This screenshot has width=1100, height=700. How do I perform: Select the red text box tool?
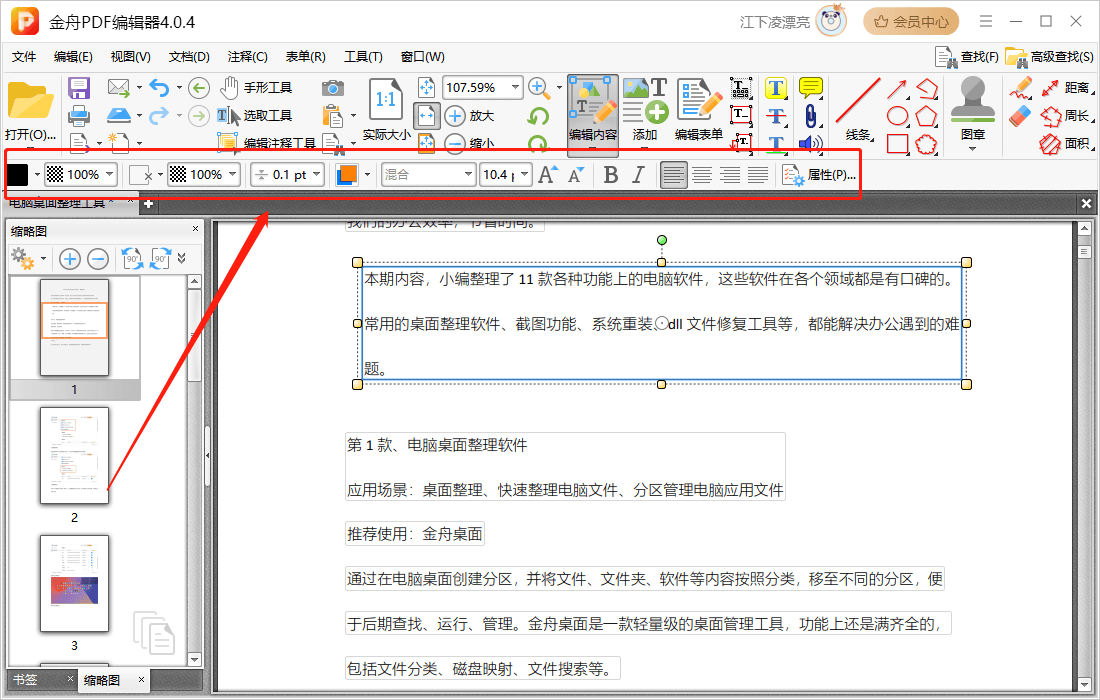coord(741,114)
